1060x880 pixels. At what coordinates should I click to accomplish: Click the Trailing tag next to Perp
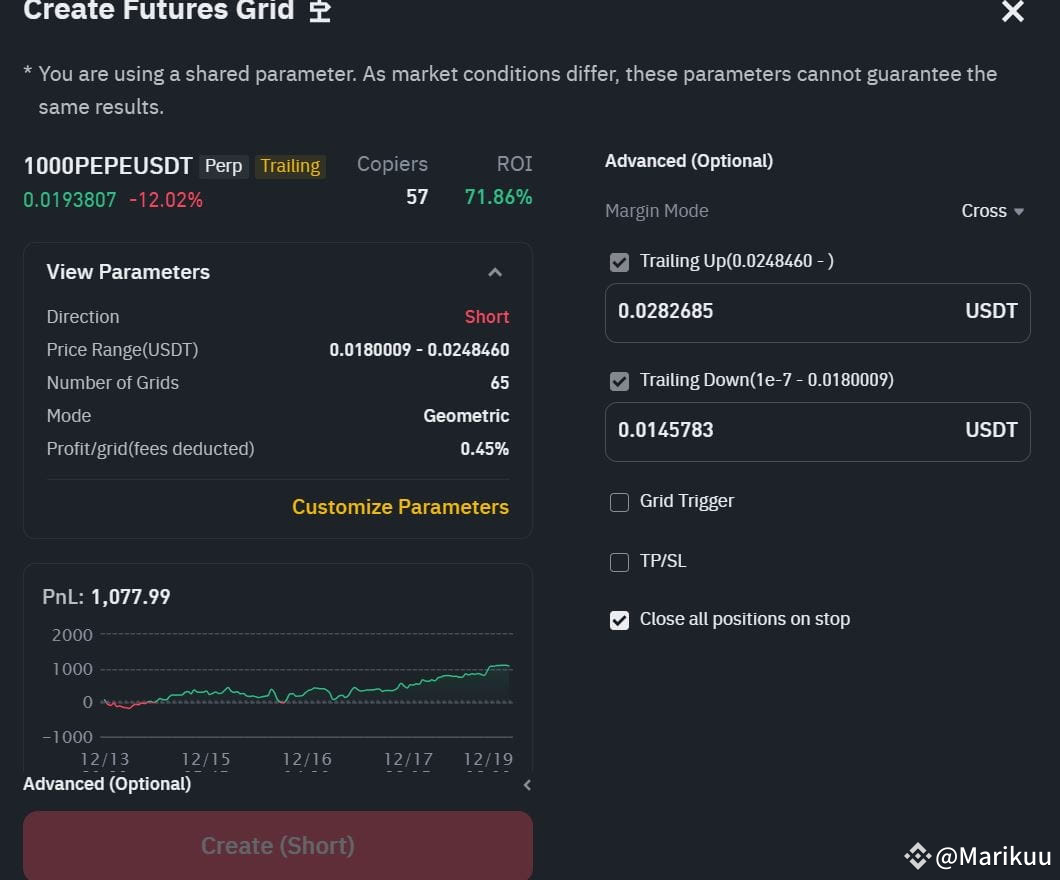click(x=290, y=166)
